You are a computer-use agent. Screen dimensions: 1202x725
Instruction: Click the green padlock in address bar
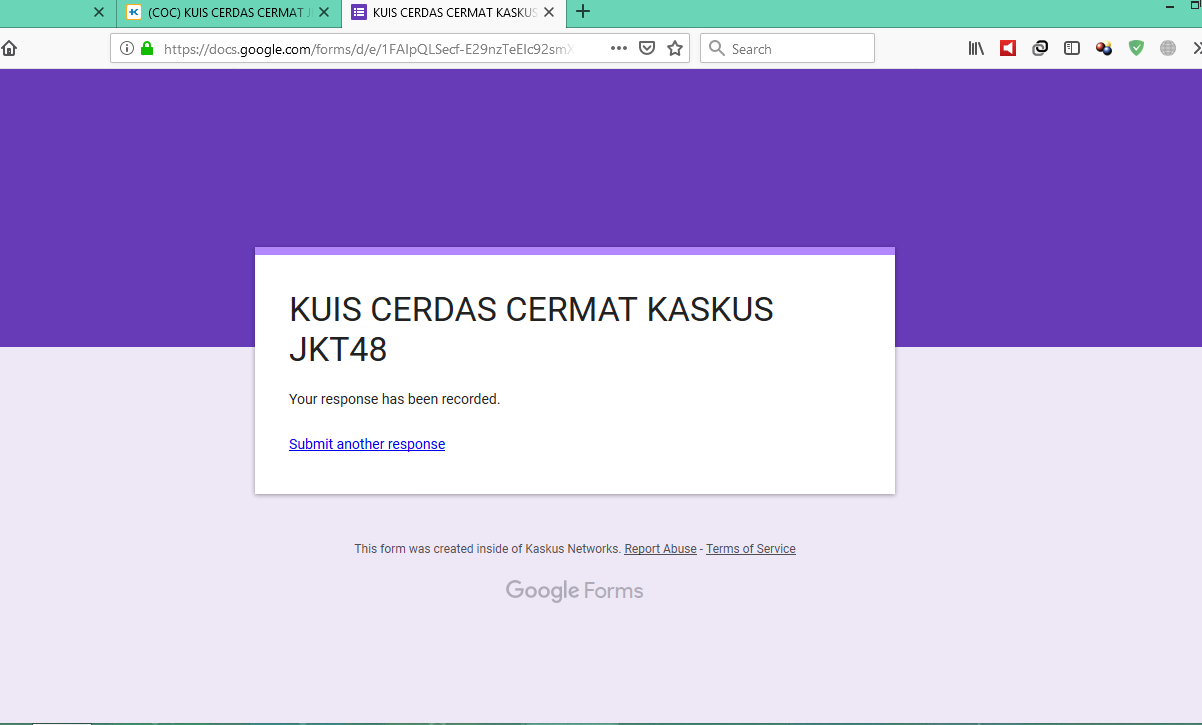146,47
